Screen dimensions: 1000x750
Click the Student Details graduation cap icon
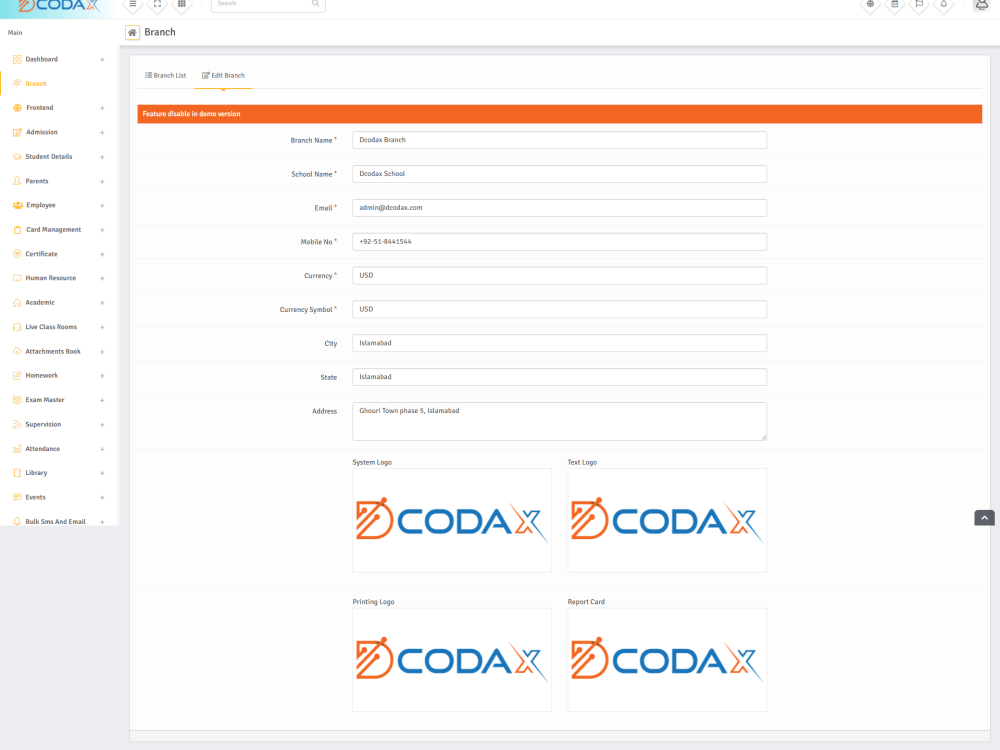pyautogui.click(x=17, y=156)
